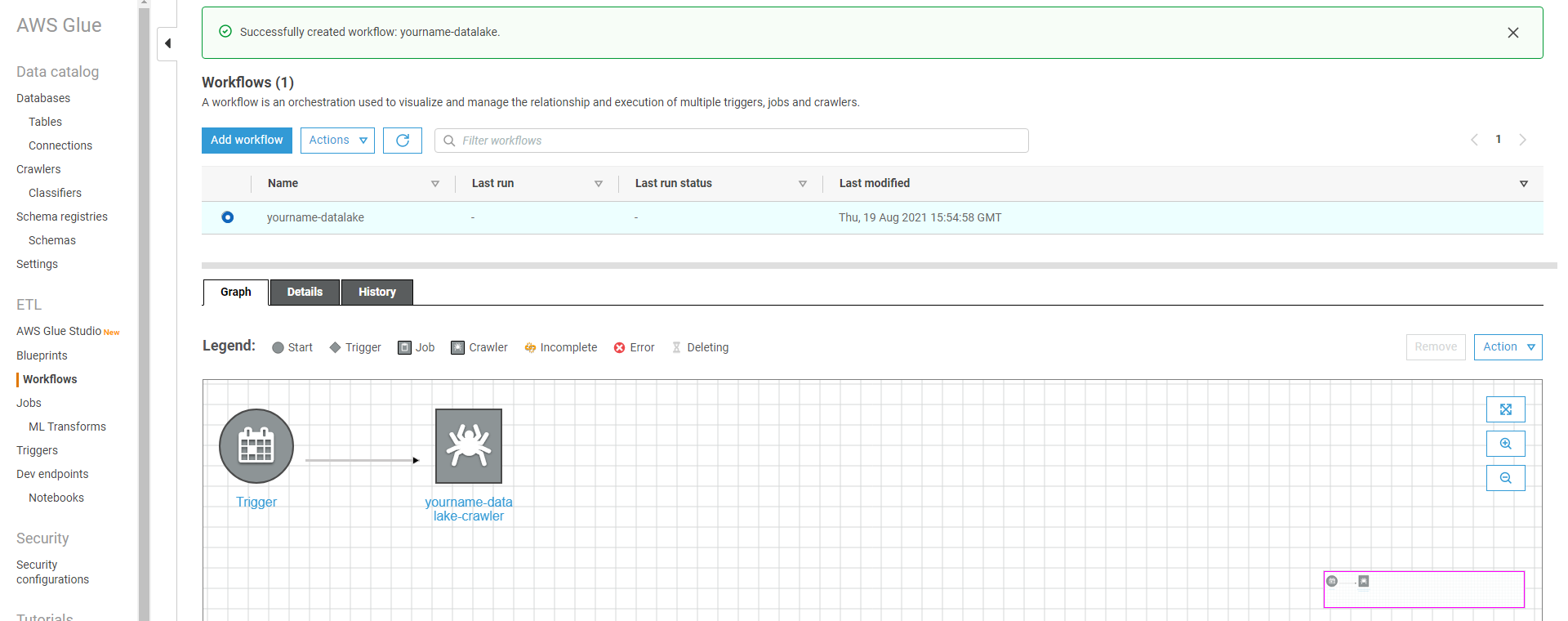
Task: Click the refresh workflows icon button
Action: pyautogui.click(x=403, y=141)
